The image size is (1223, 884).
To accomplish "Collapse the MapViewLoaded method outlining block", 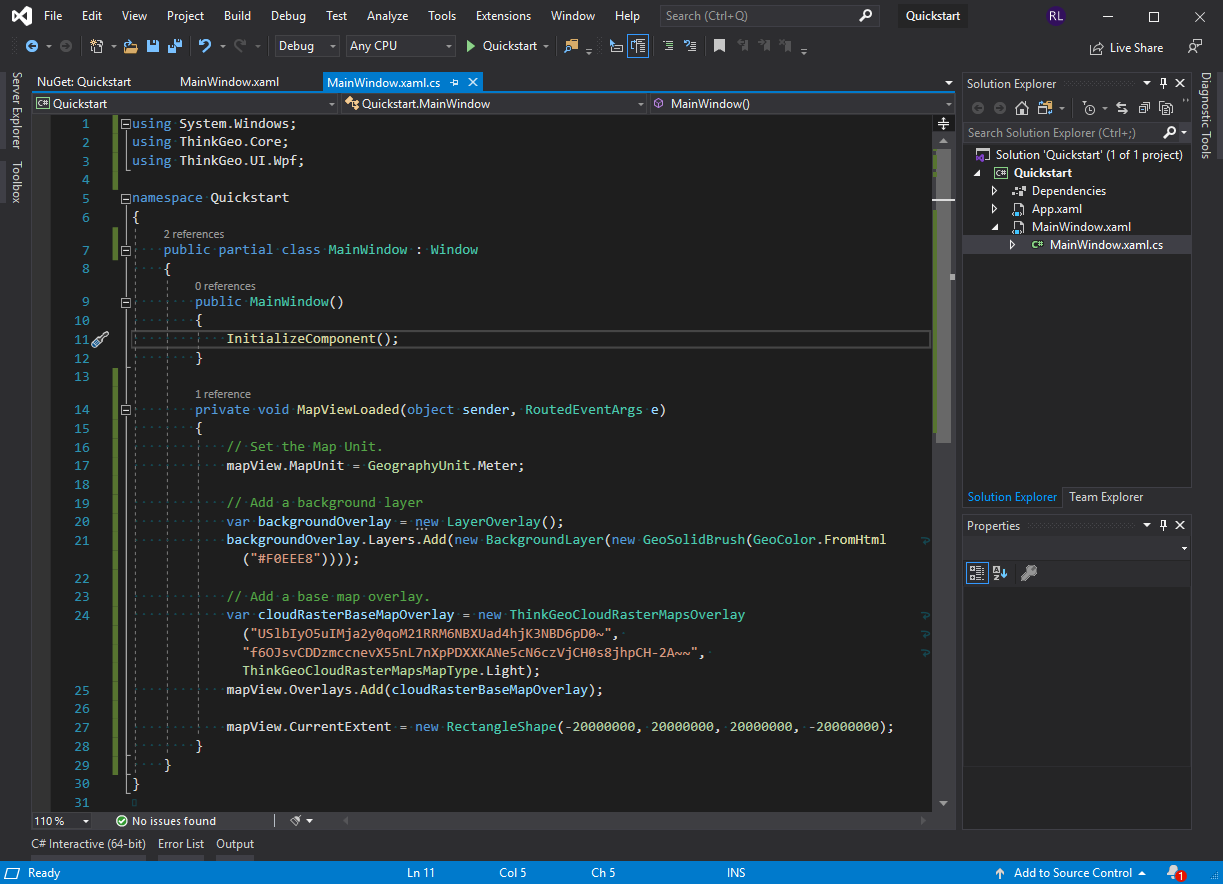I will (125, 410).
